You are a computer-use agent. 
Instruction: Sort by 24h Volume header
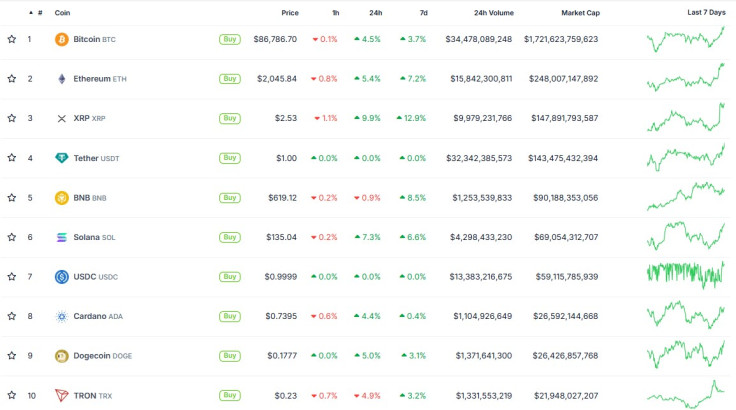[x=493, y=13]
